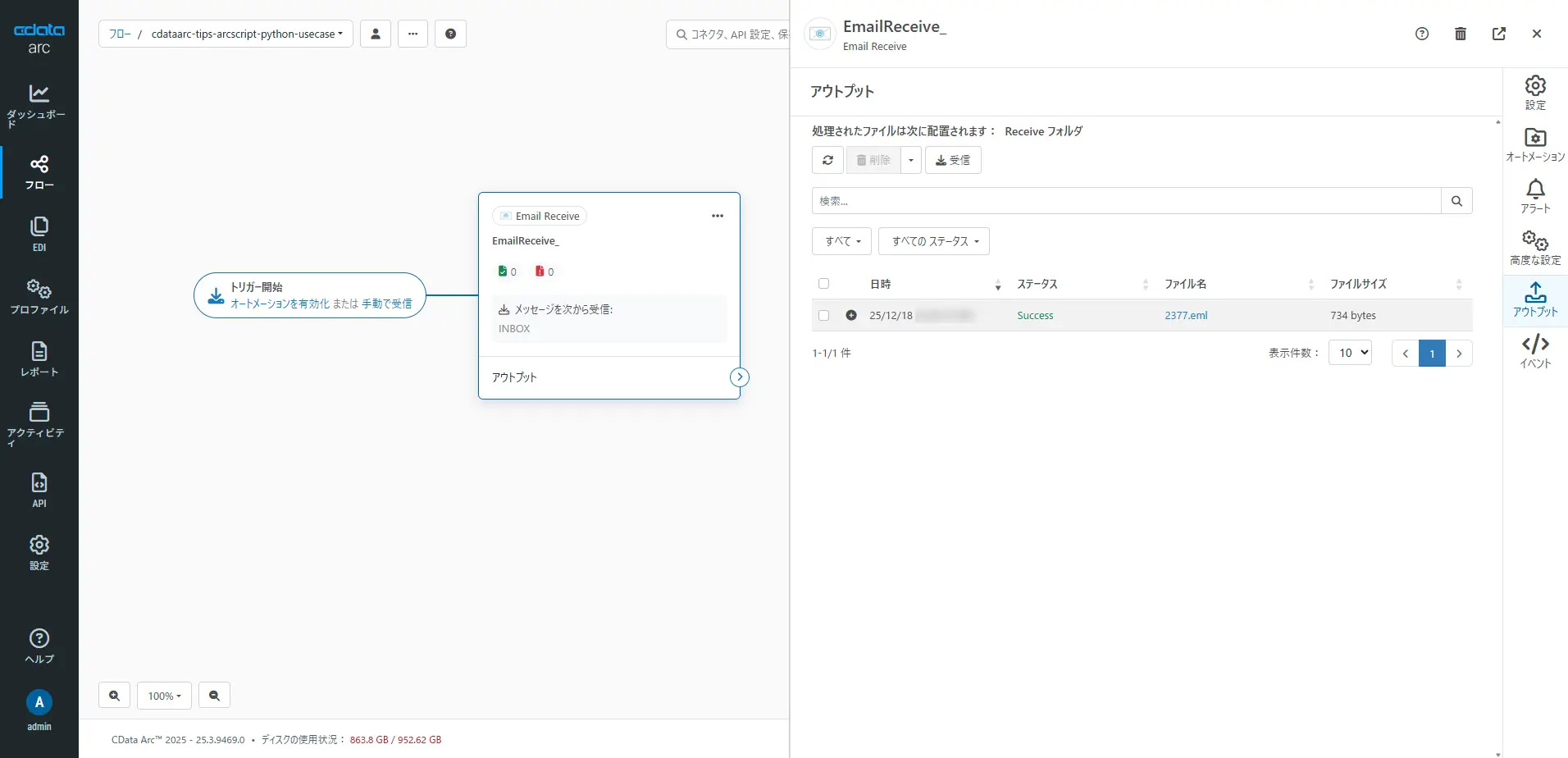Image resolution: width=1568 pixels, height=758 pixels.
Task: Open Email Receive connector ellipsis menu
Action: click(x=718, y=216)
